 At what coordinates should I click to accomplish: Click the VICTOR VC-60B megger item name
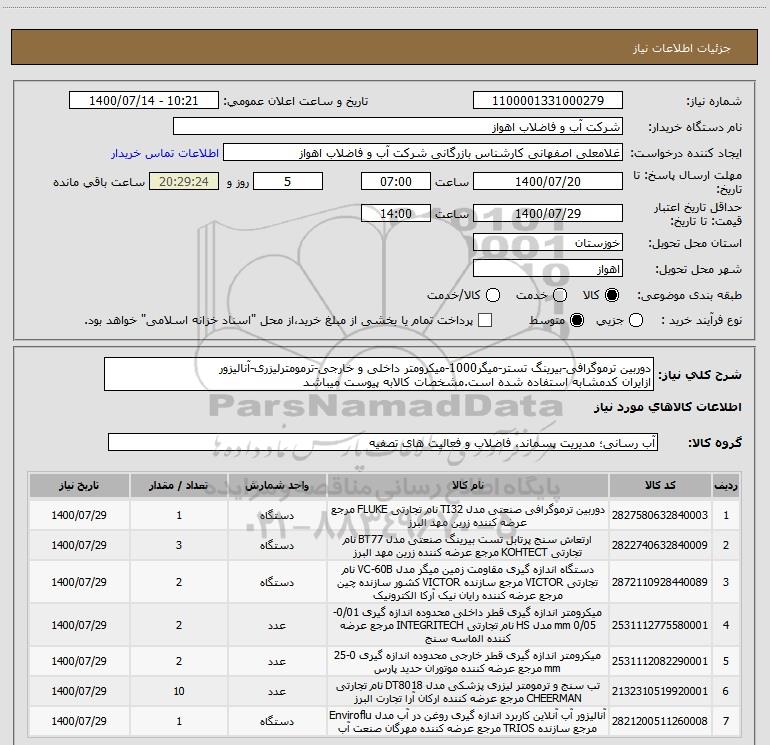[468, 582]
